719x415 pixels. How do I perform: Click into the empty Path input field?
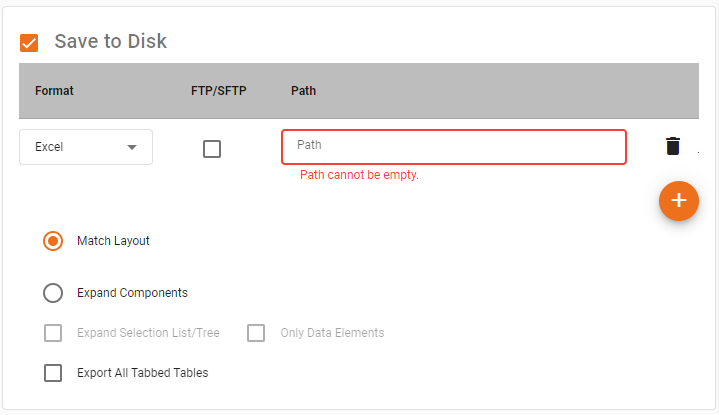(x=453, y=146)
